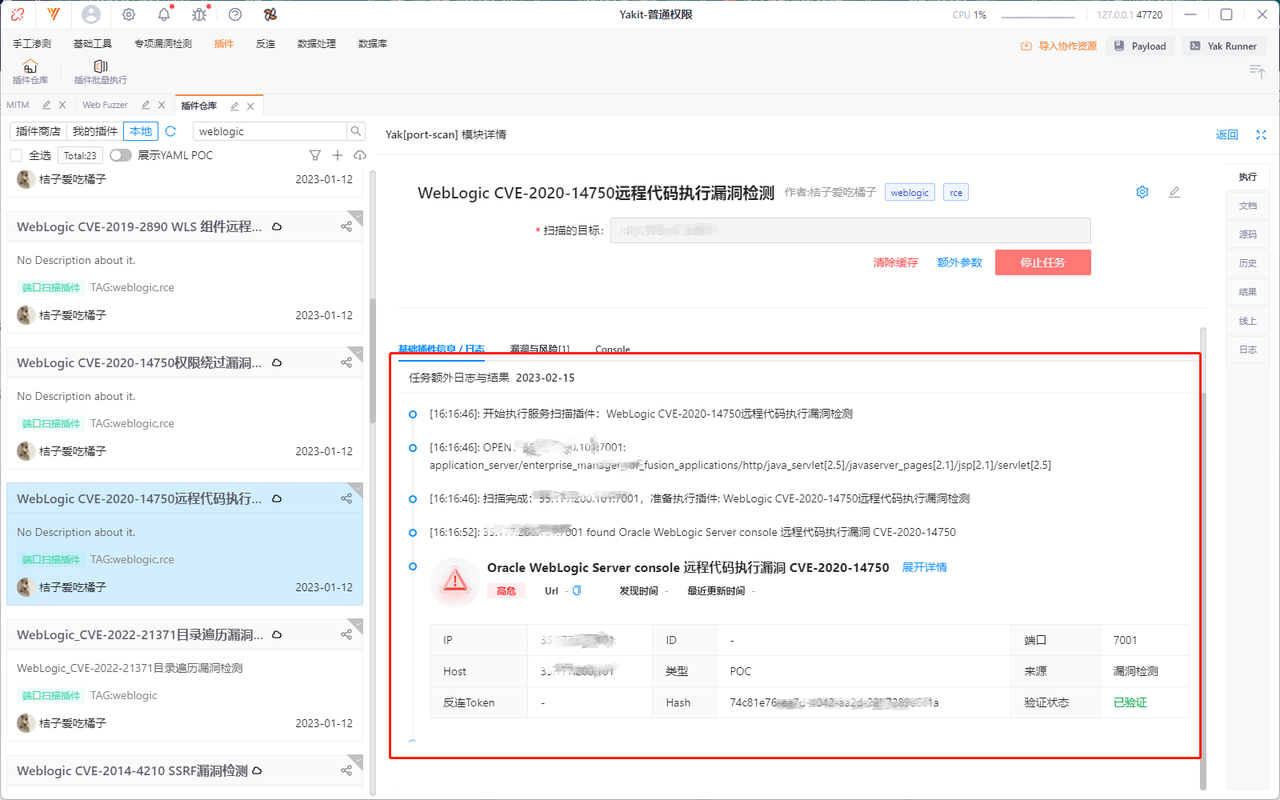Click the cloud upload plugins icon
1280x800 pixels.
tap(360, 155)
